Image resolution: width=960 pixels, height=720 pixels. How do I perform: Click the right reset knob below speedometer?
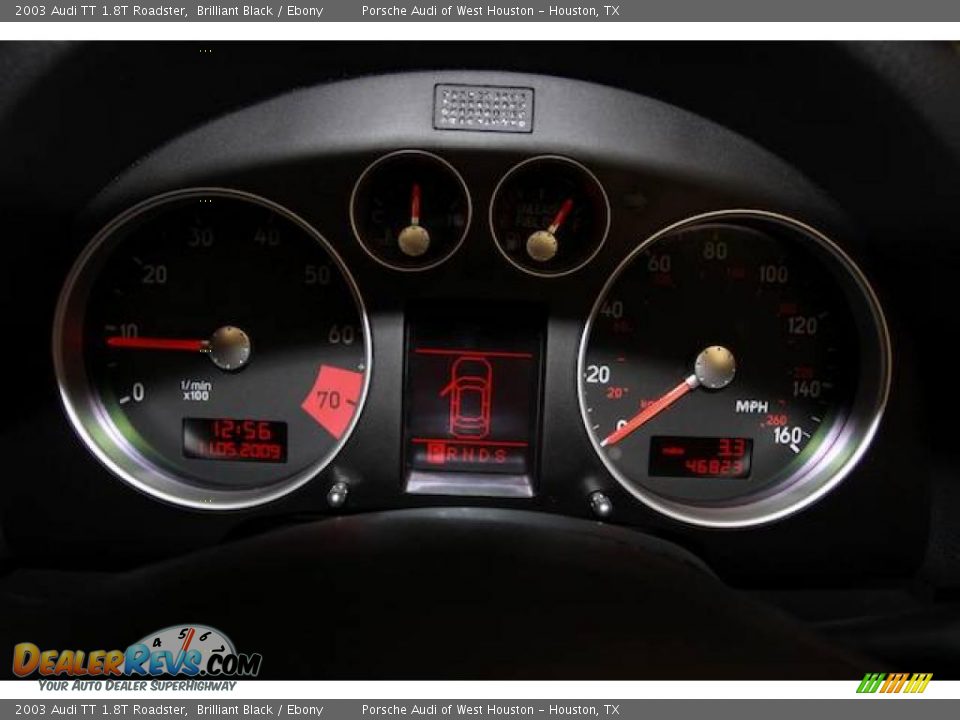pos(600,503)
